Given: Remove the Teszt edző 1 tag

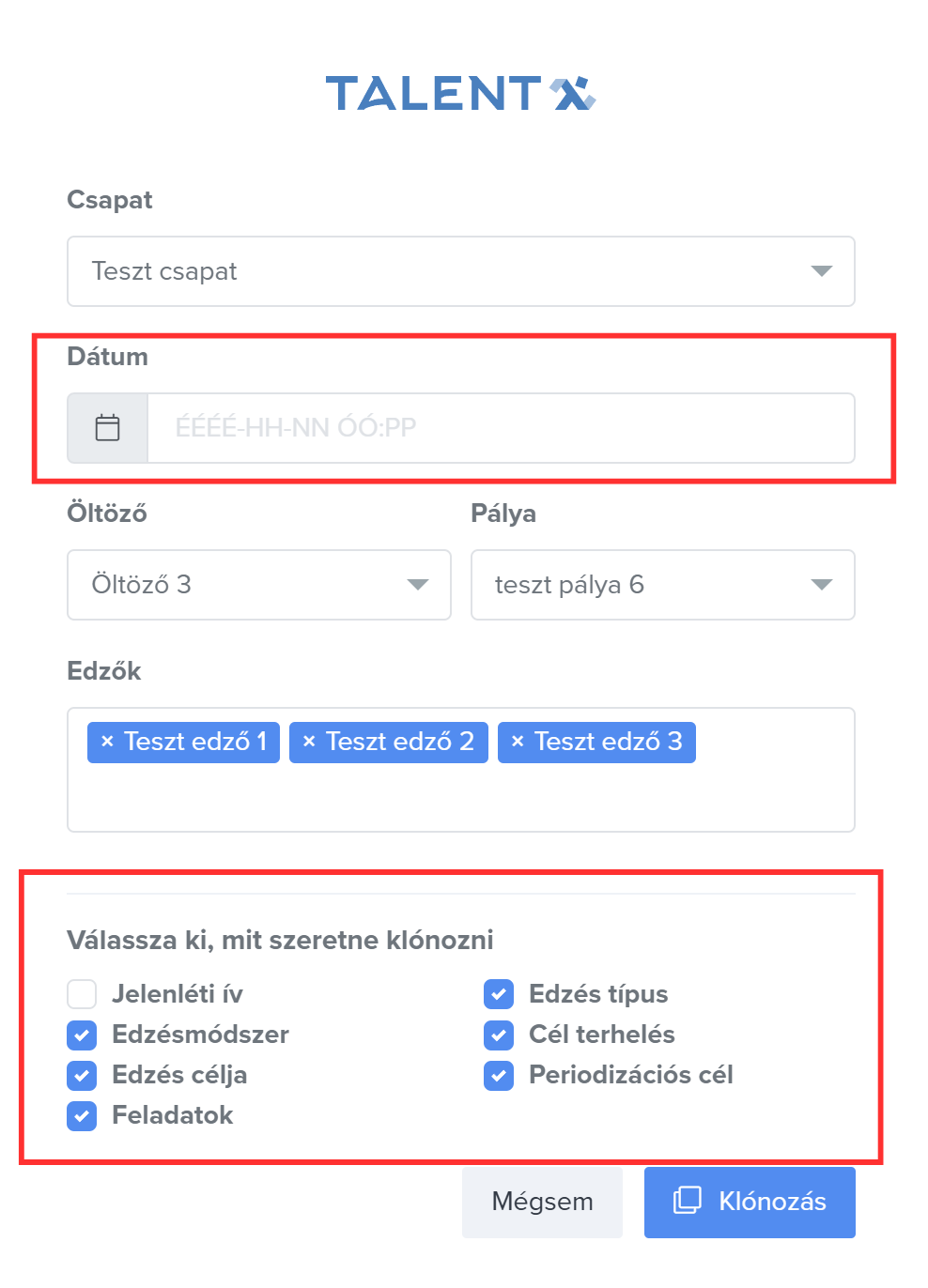Looking at the screenshot, I should tap(107, 742).
